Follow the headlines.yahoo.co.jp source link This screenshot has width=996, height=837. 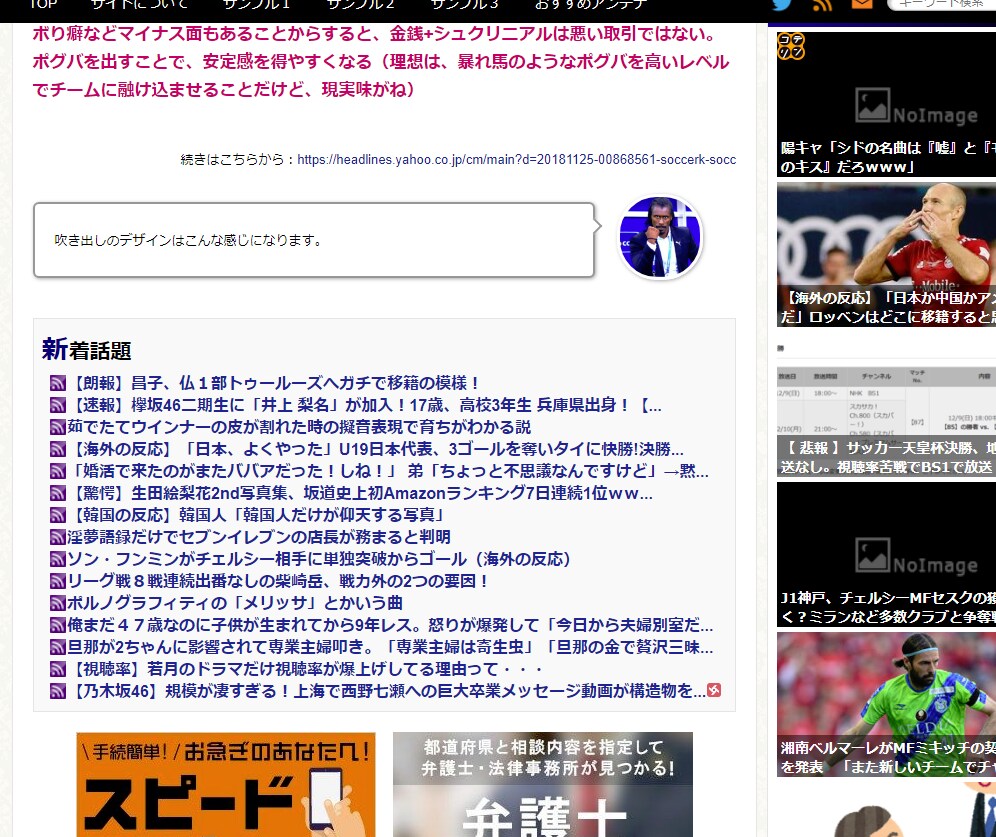[516, 159]
